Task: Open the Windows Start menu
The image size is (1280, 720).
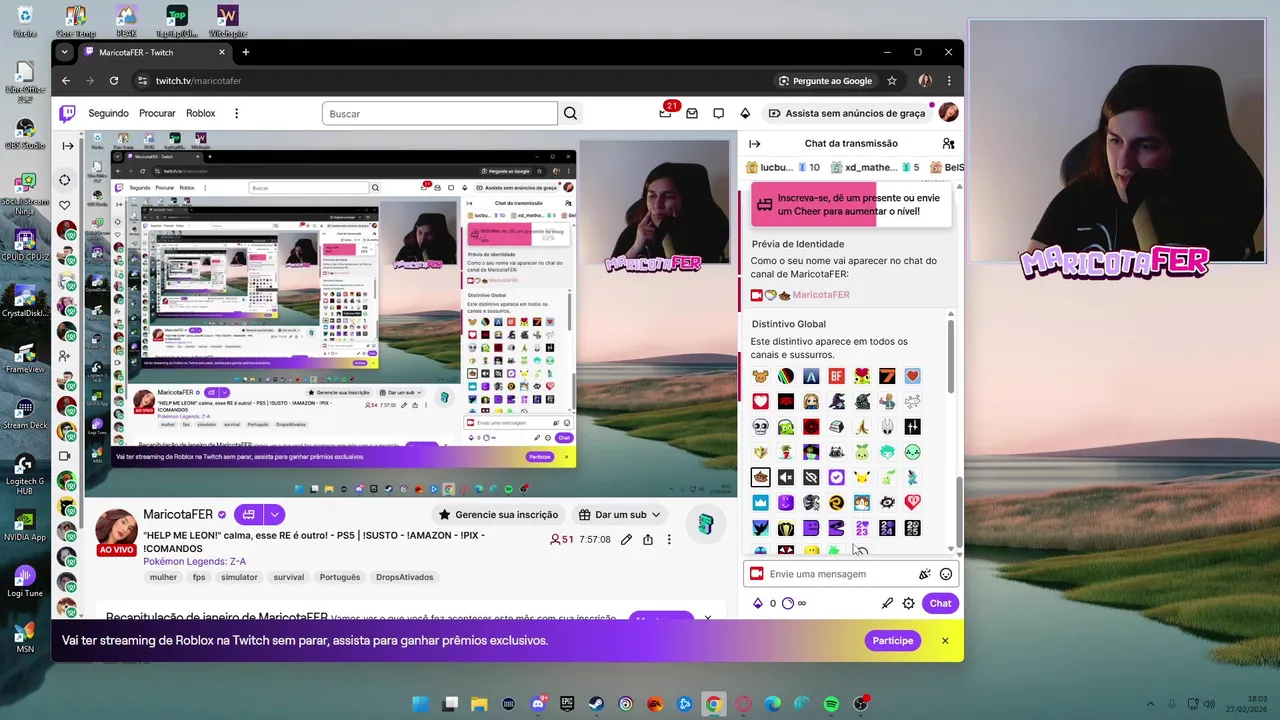Action: (x=421, y=704)
